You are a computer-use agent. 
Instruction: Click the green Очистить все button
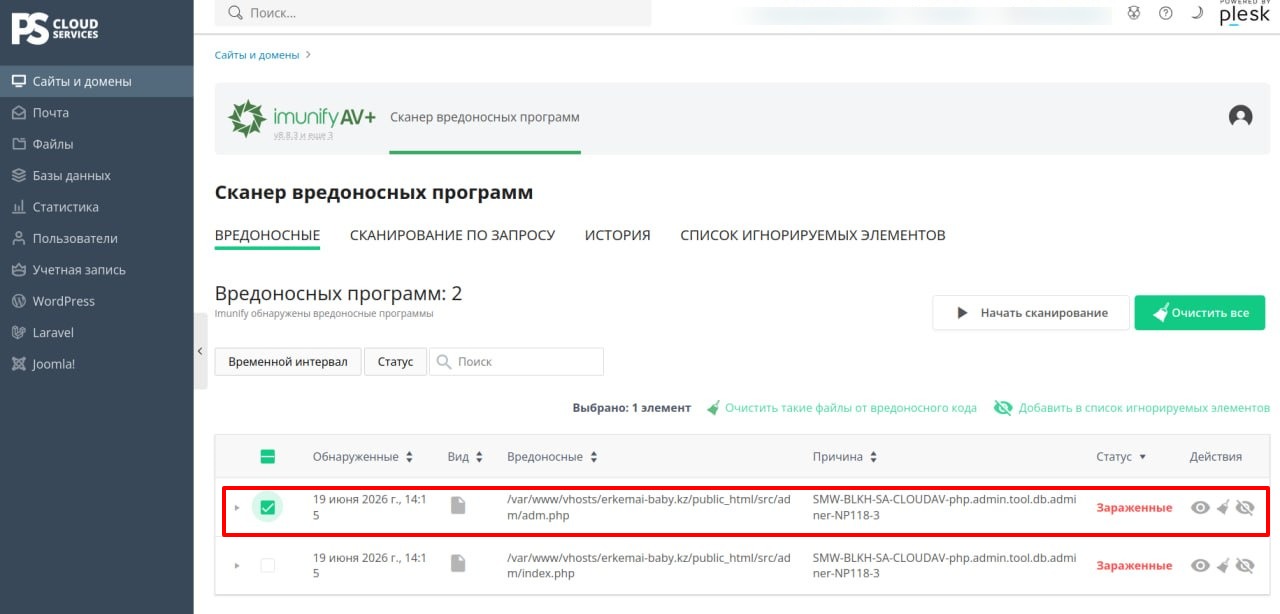point(1199,313)
